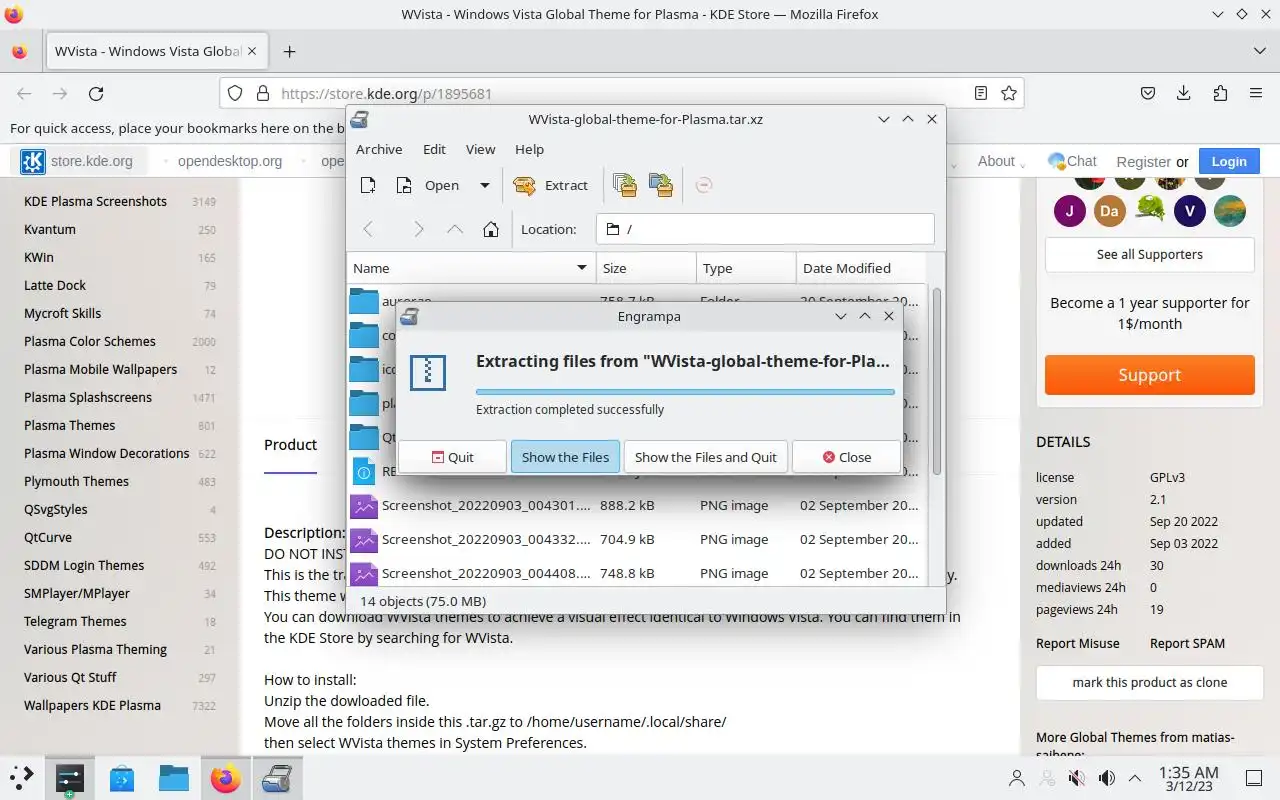
Task: Select Screenshot_20220903_004332 file row
Action: click(636, 539)
